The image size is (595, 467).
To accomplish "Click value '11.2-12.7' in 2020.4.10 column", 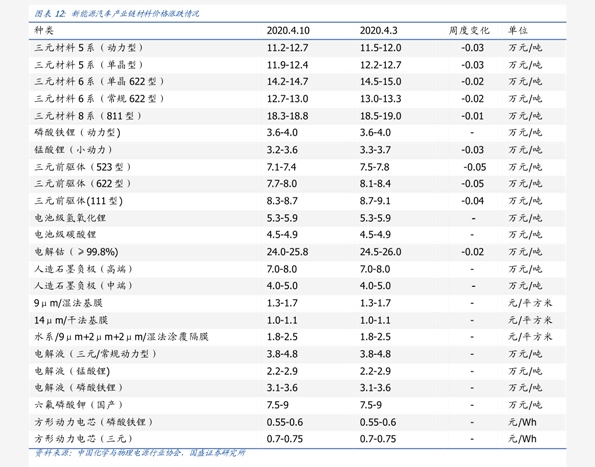I will (287, 48).
